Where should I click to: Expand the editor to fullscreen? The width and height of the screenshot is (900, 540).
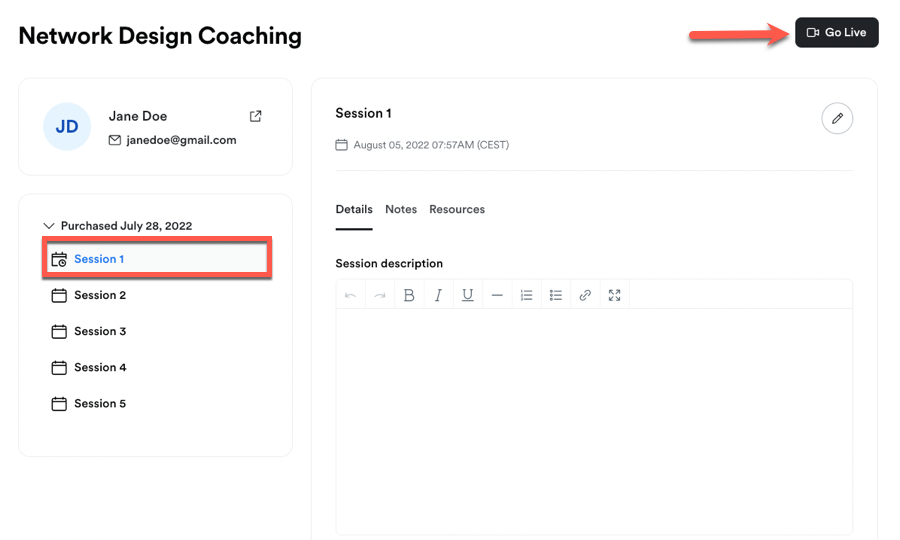click(614, 295)
